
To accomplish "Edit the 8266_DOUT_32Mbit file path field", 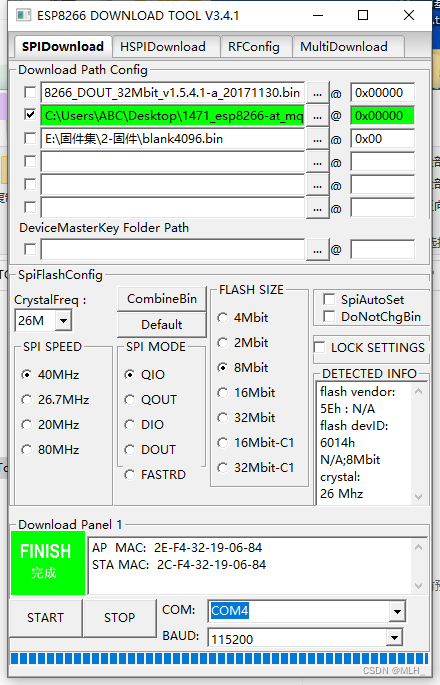I will click(173, 93).
